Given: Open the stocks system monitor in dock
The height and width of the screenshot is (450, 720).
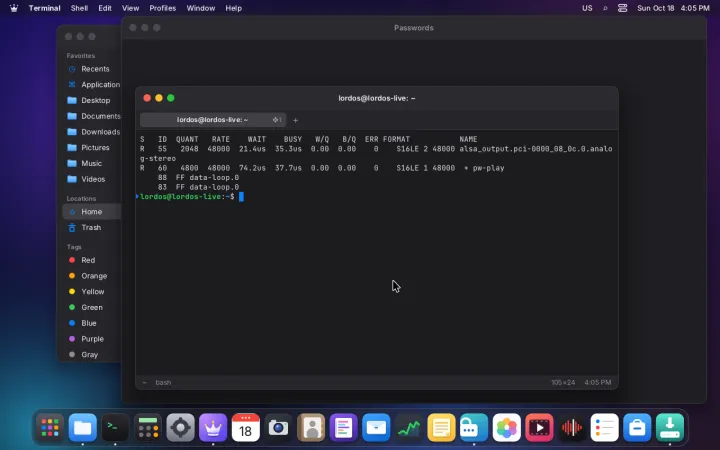Looking at the screenshot, I should tap(409, 428).
